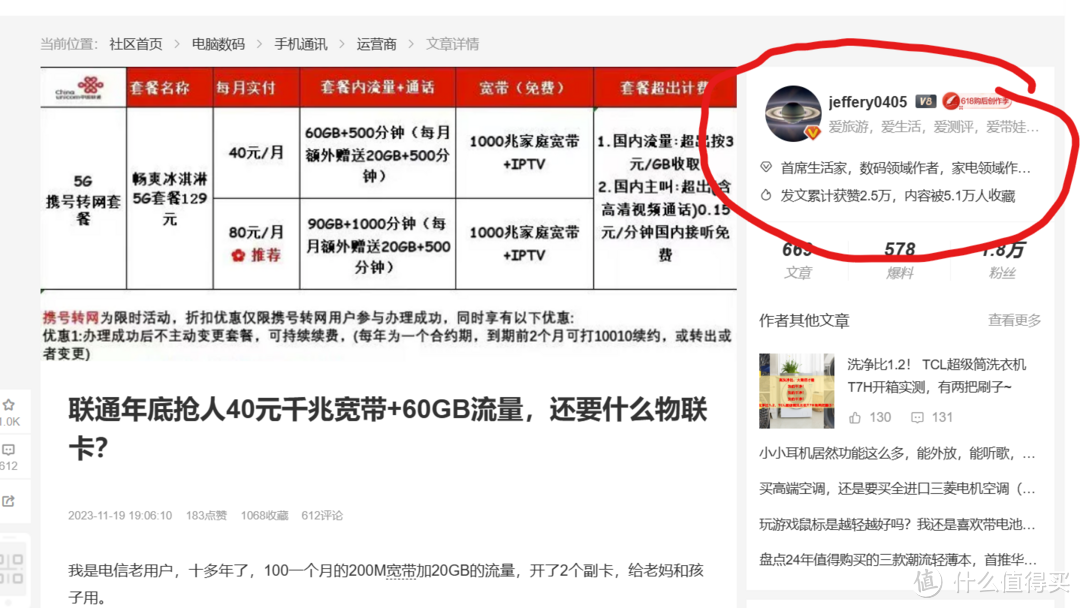1080x608 pixels.
Task: Click the 作者其他文章 heading
Action: point(804,321)
